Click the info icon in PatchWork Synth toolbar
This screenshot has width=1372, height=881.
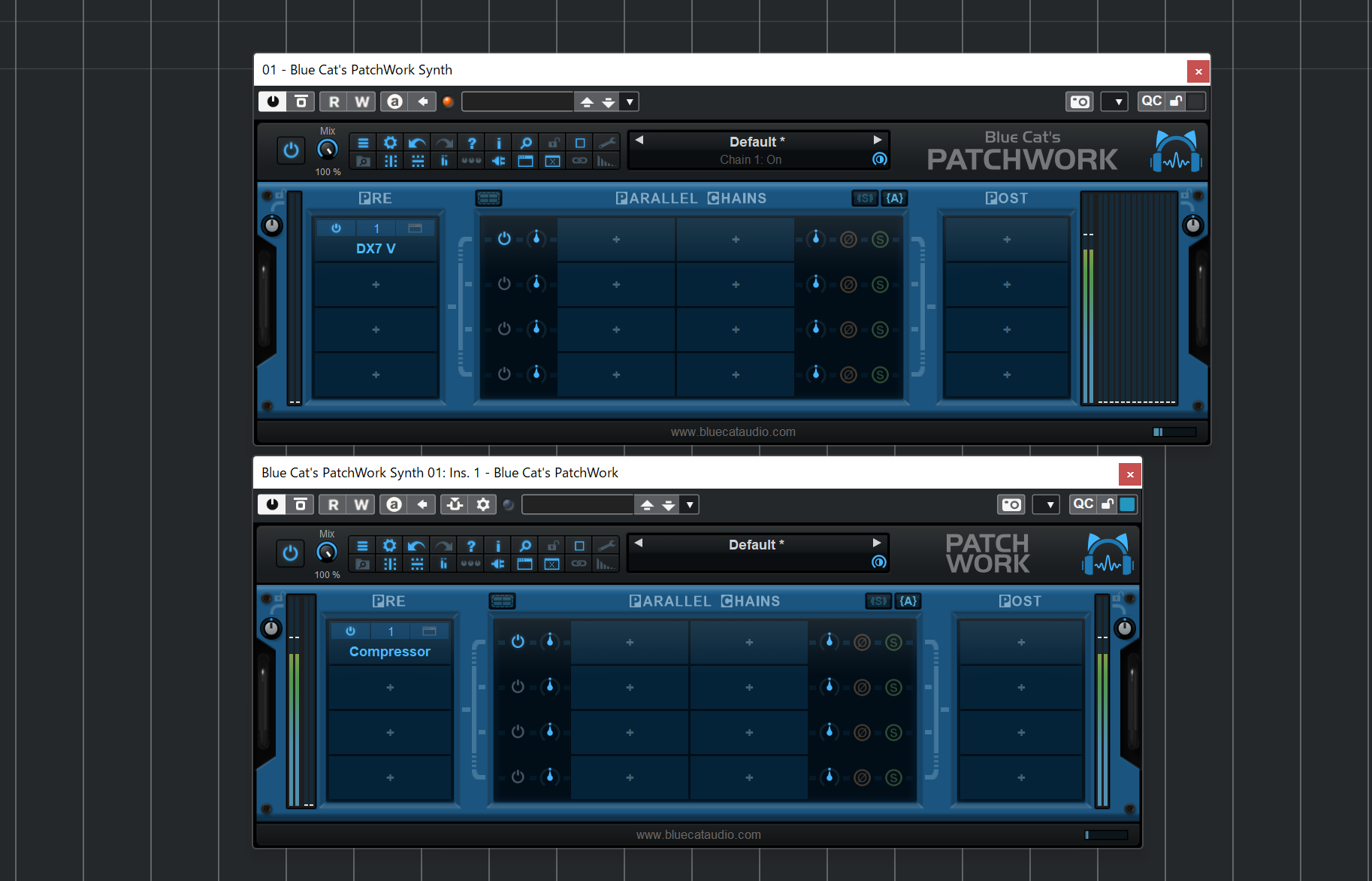pos(498,143)
